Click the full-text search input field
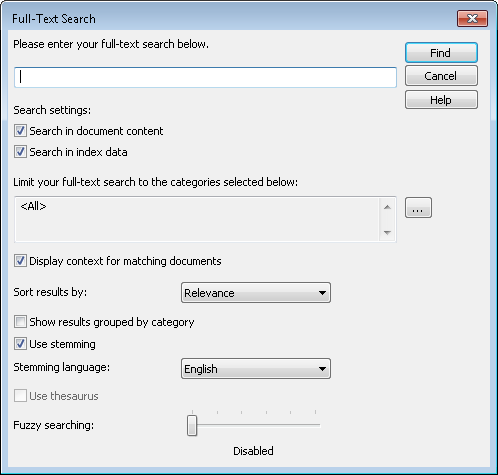Screen dimensions: 498x475 coord(205,77)
